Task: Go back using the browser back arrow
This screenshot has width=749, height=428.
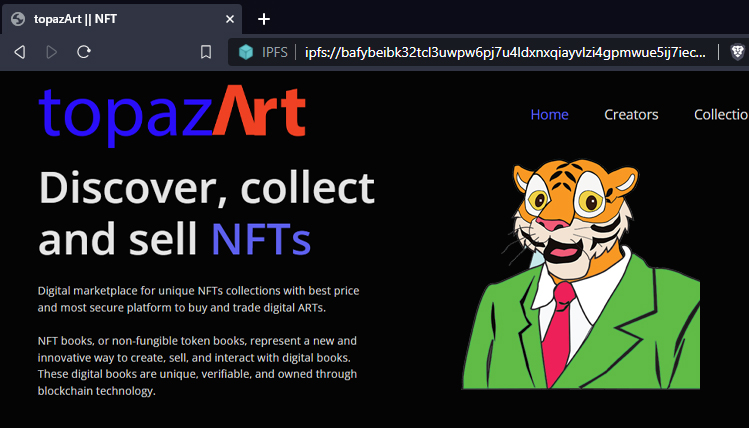Action: click(x=20, y=52)
